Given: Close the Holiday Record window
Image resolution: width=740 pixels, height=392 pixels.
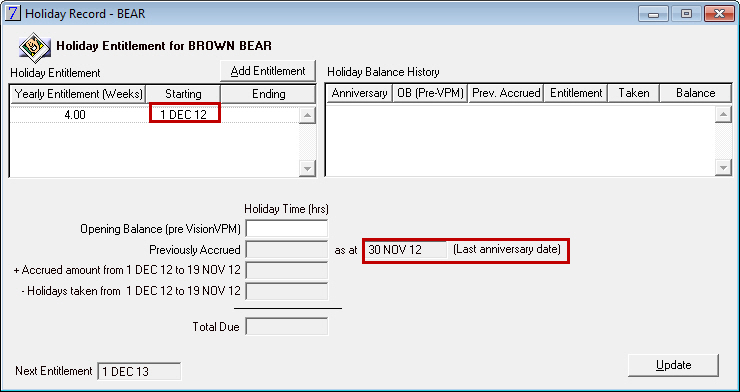Looking at the screenshot, I should pos(719,14).
